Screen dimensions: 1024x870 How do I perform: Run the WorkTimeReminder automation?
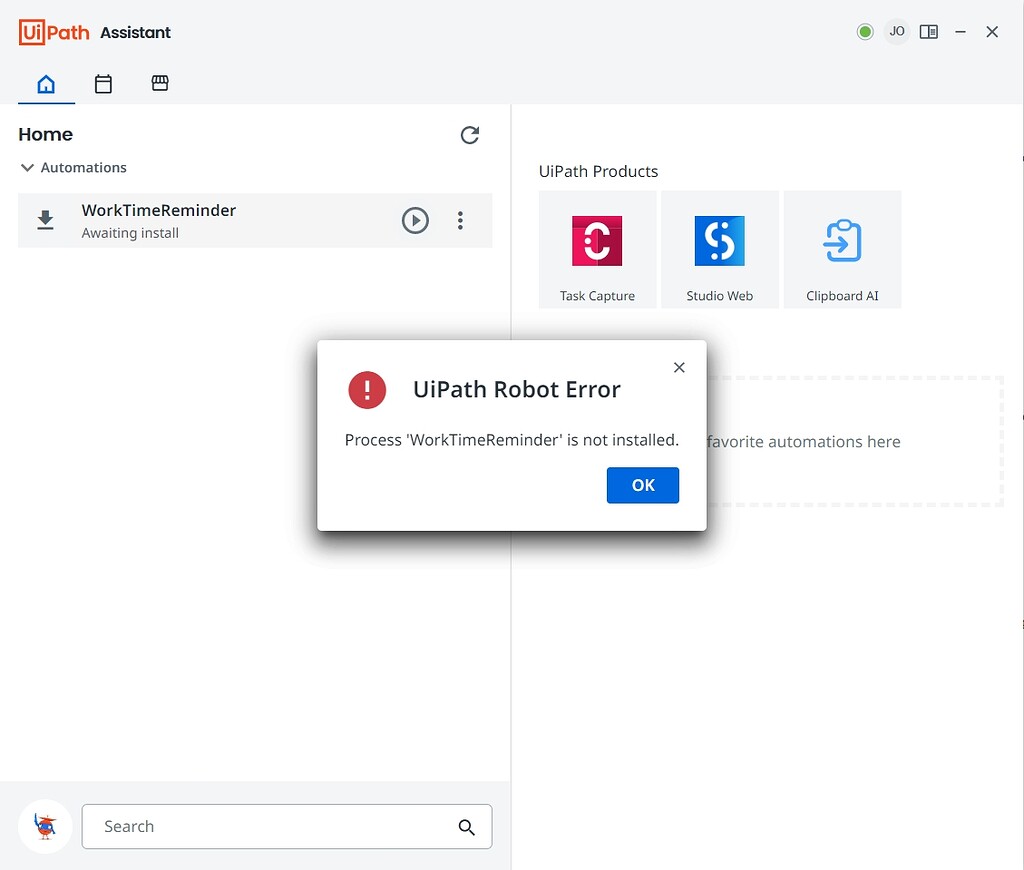(x=415, y=220)
